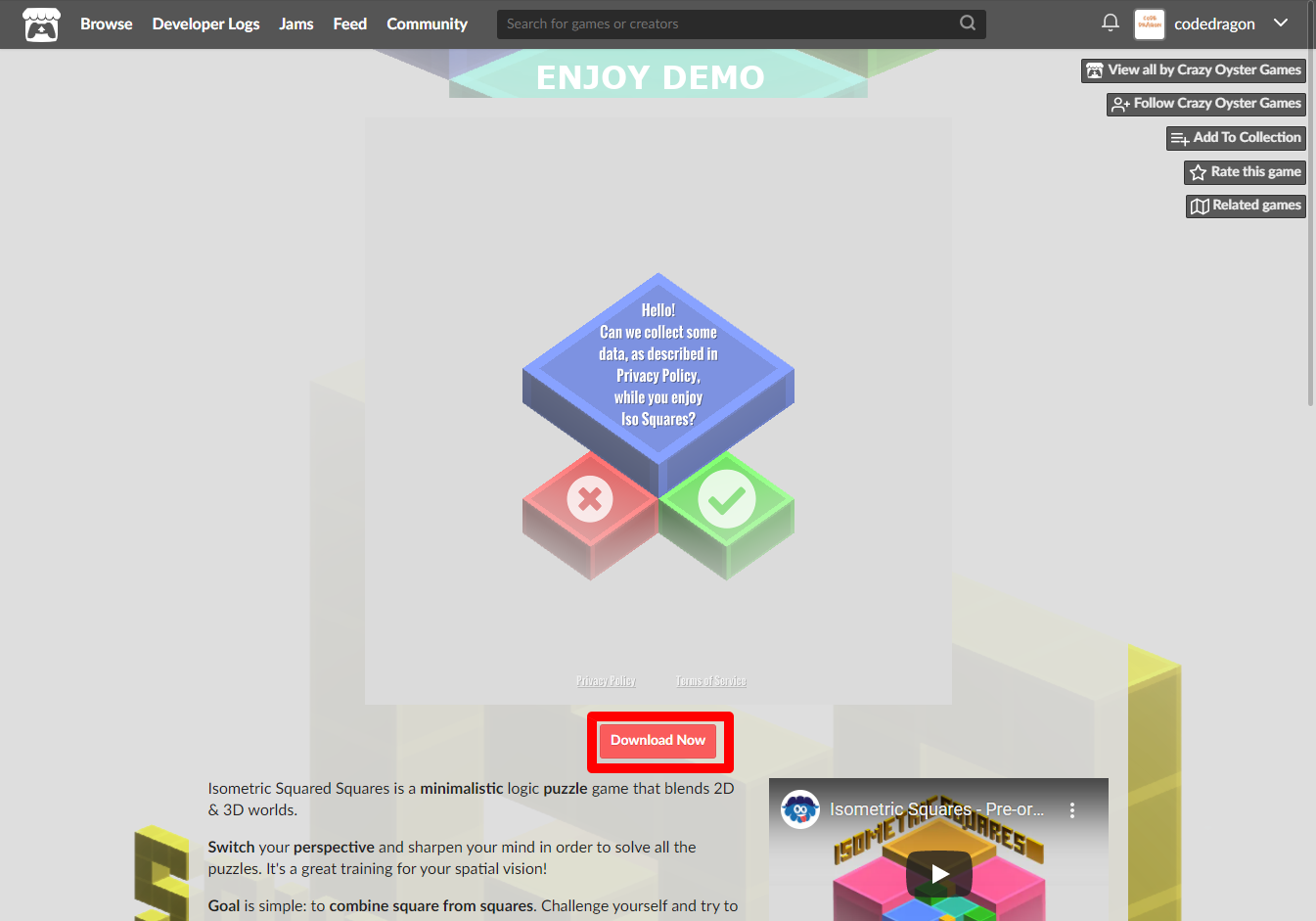The image size is (1316, 921).
Task: Focus the games or creators search field
Action: pyautogui.click(x=741, y=23)
